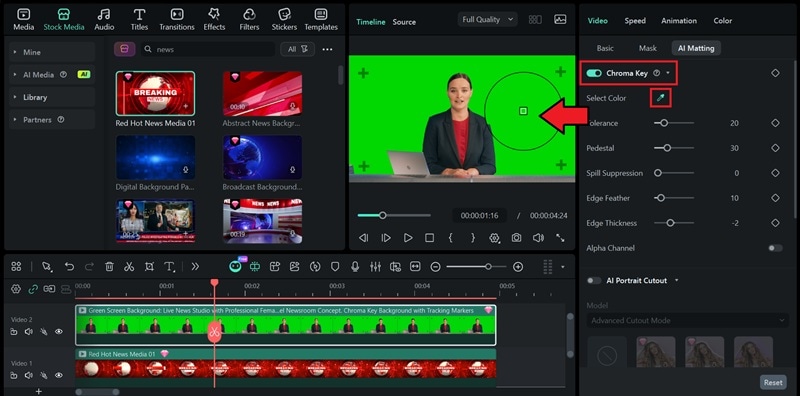Lock the Video 1 track
This screenshot has width=800, height=396.
(14, 376)
